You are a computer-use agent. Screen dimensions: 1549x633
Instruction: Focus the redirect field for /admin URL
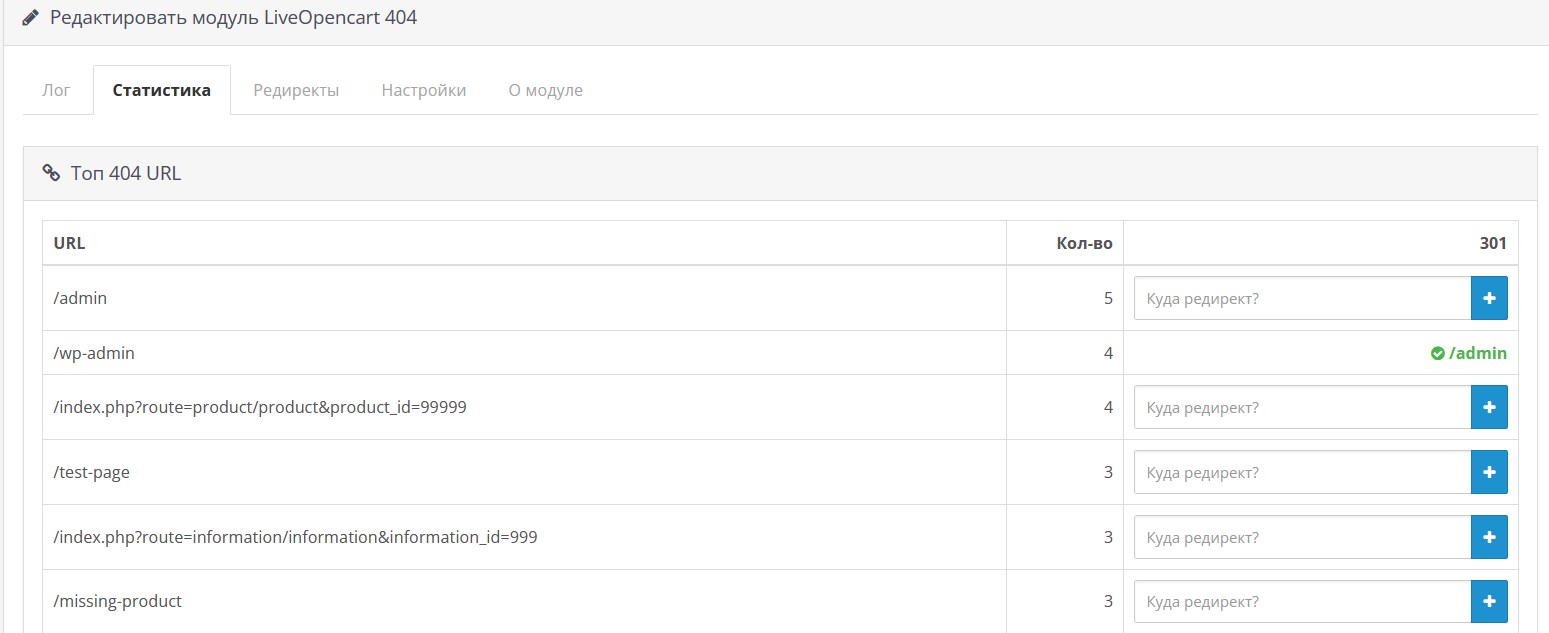click(x=1302, y=298)
